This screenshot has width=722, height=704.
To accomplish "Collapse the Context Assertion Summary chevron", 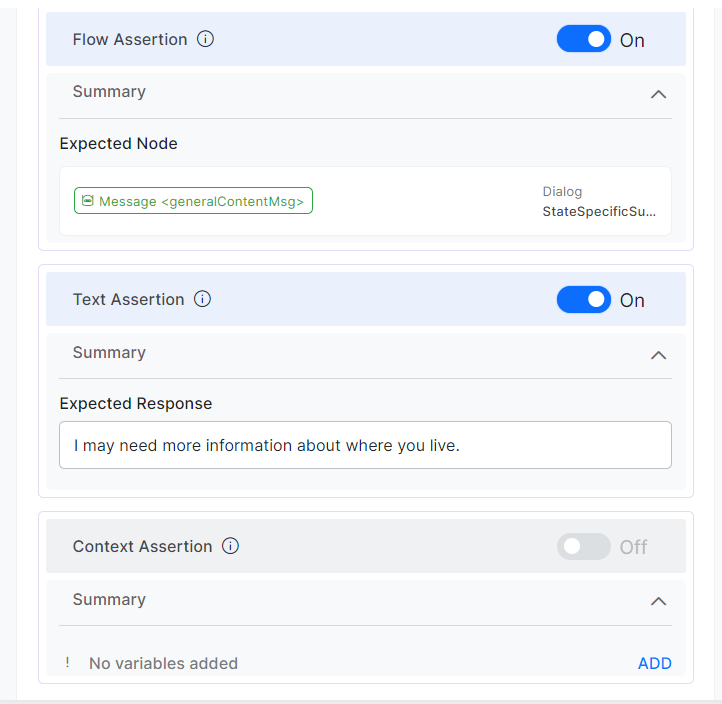I will tap(658, 602).
